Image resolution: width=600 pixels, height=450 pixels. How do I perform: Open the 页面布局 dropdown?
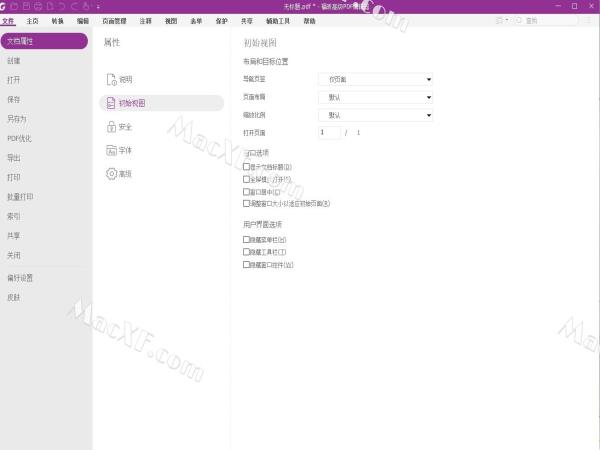coord(374,97)
